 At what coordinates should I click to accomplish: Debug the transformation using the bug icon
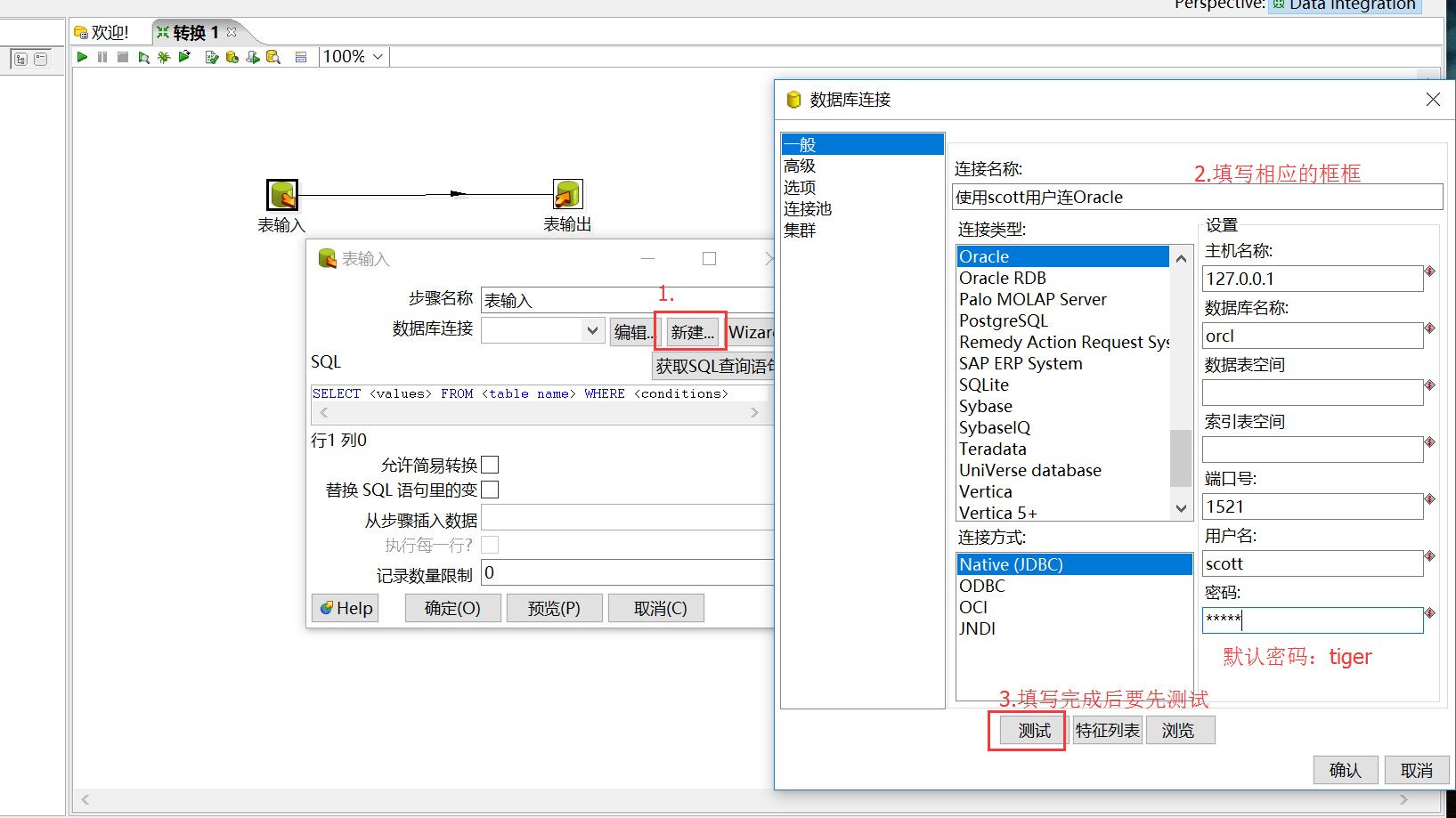(x=164, y=56)
